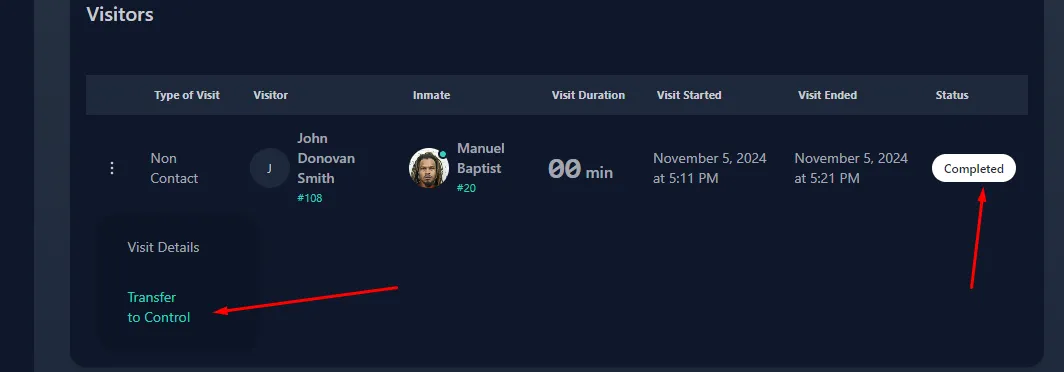Click the Visitor column header

tap(271, 95)
